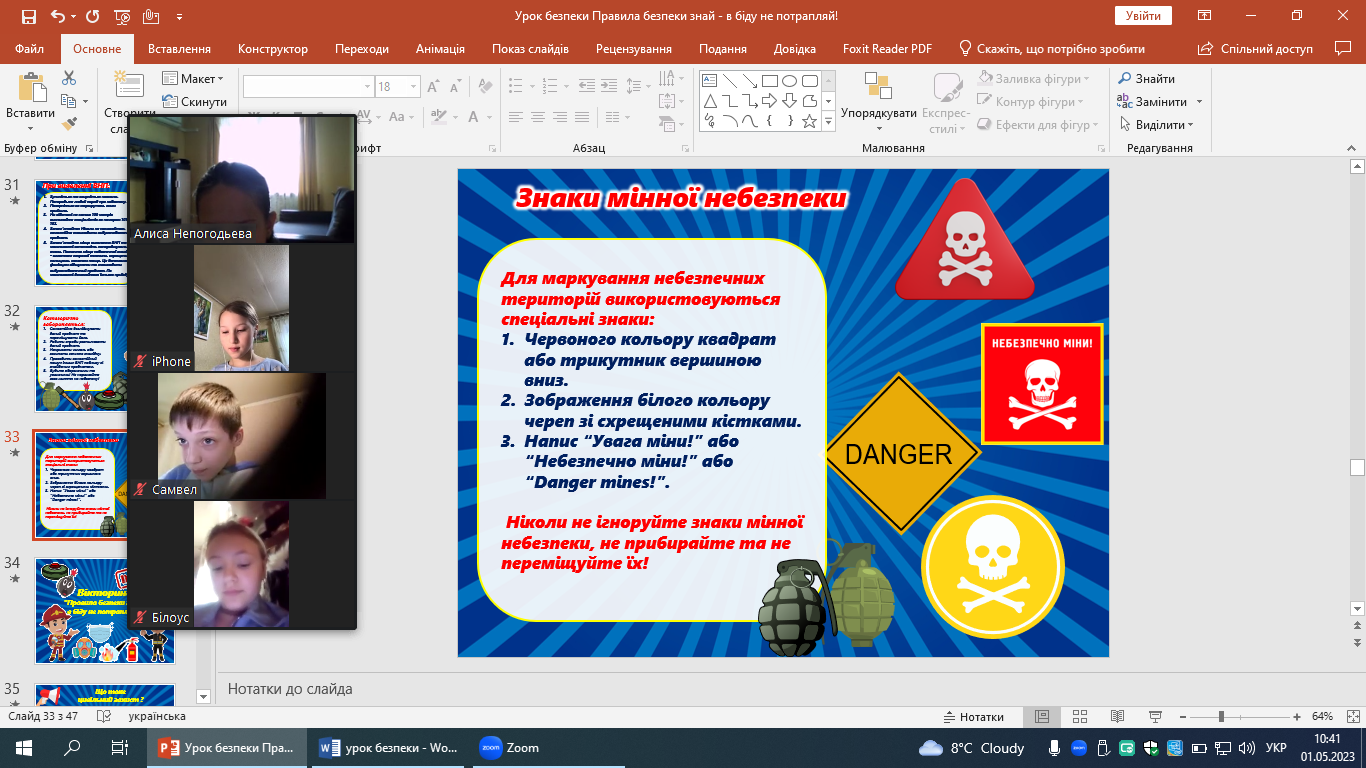
Task: Click Slide Show view icon in status bar
Action: [x=1153, y=717]
